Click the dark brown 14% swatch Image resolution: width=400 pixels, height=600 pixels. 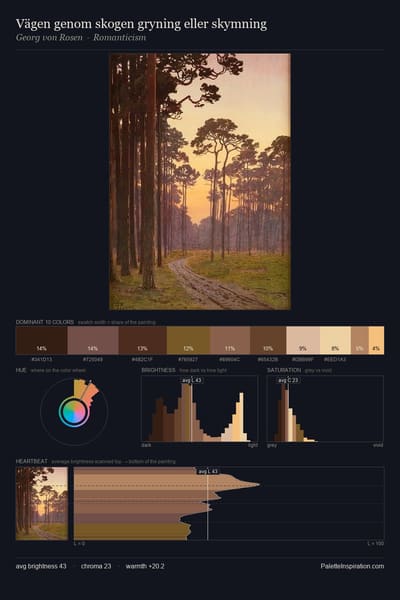[x=41, y=340]
